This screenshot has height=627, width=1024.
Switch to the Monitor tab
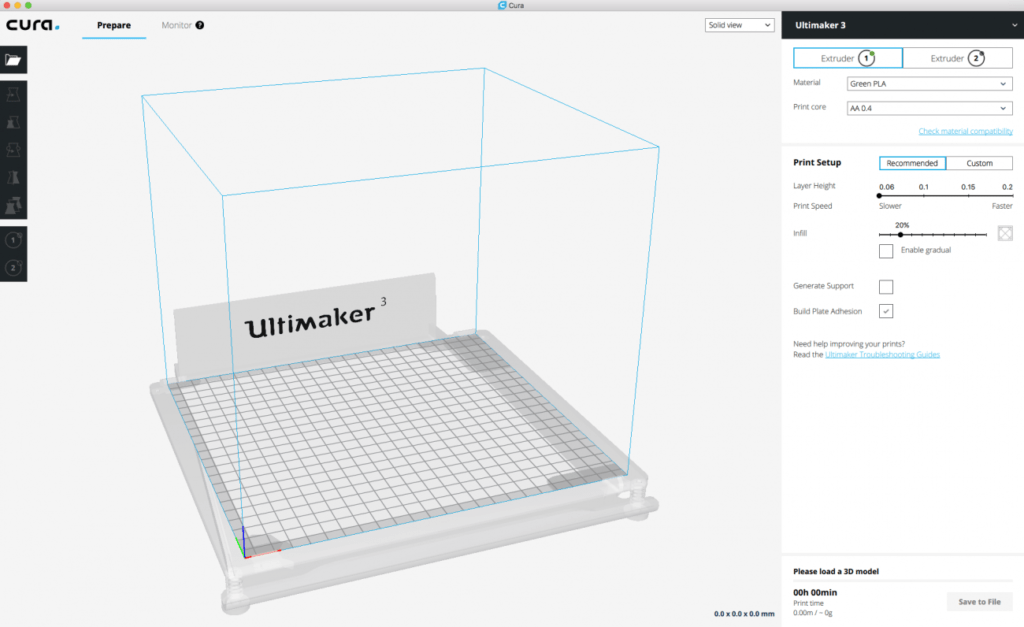tap(176, 25)
